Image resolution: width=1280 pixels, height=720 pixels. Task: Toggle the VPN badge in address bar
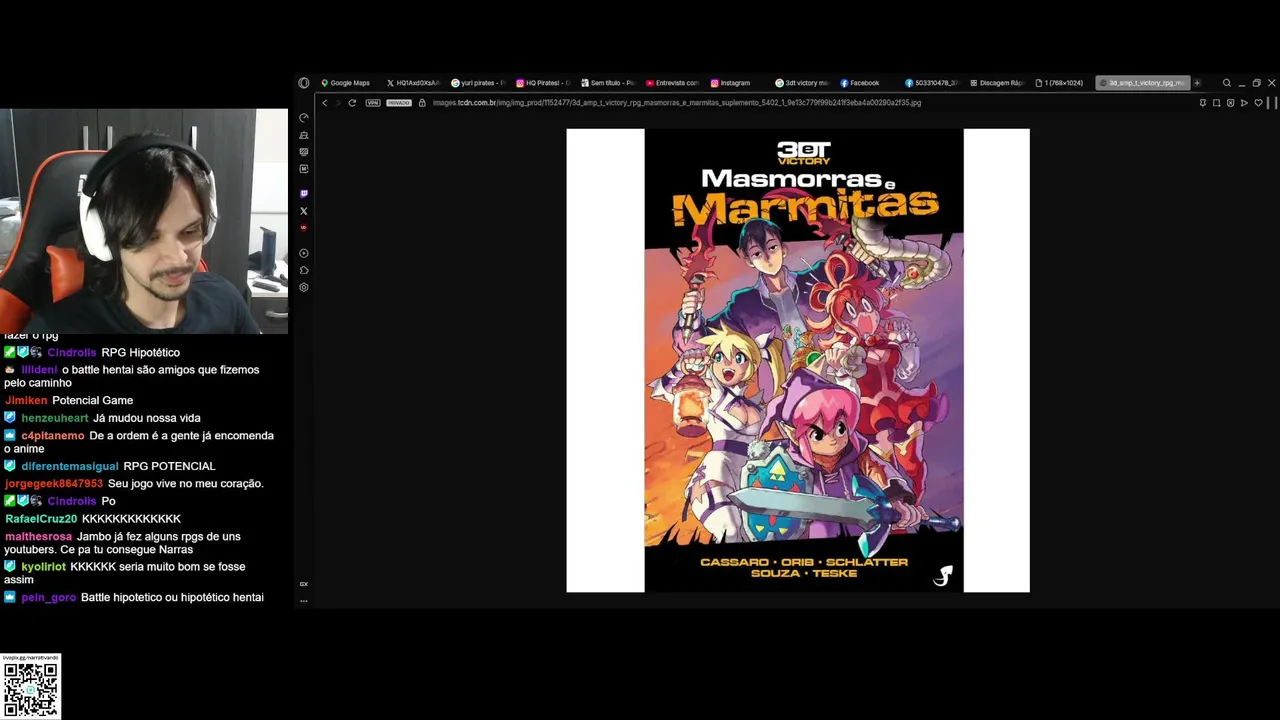point(373,103)
